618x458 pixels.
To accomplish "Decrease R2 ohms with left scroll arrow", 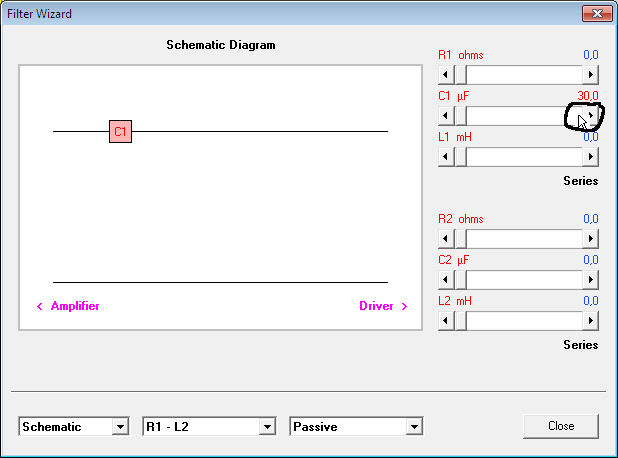I will [446, 239].
